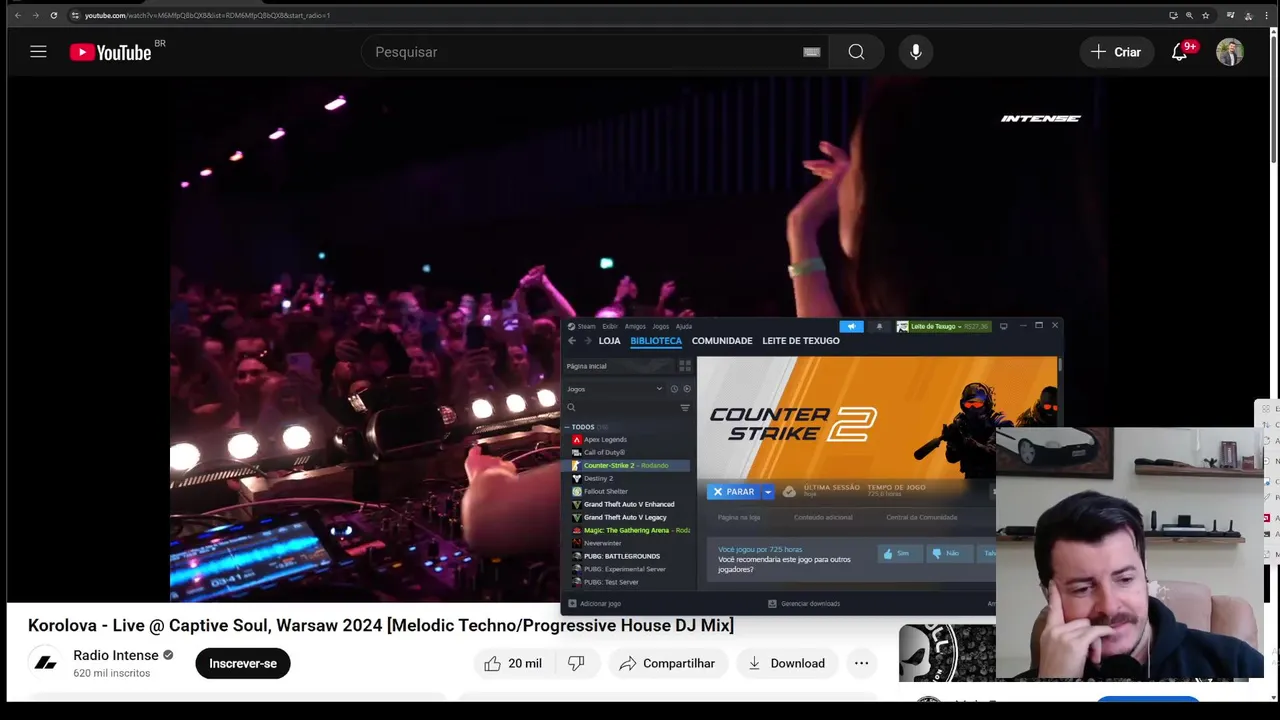Start voice search with the microphone icon
Image resolution: width=1280 pixels, height=720 pixels.
coord(916,52)
